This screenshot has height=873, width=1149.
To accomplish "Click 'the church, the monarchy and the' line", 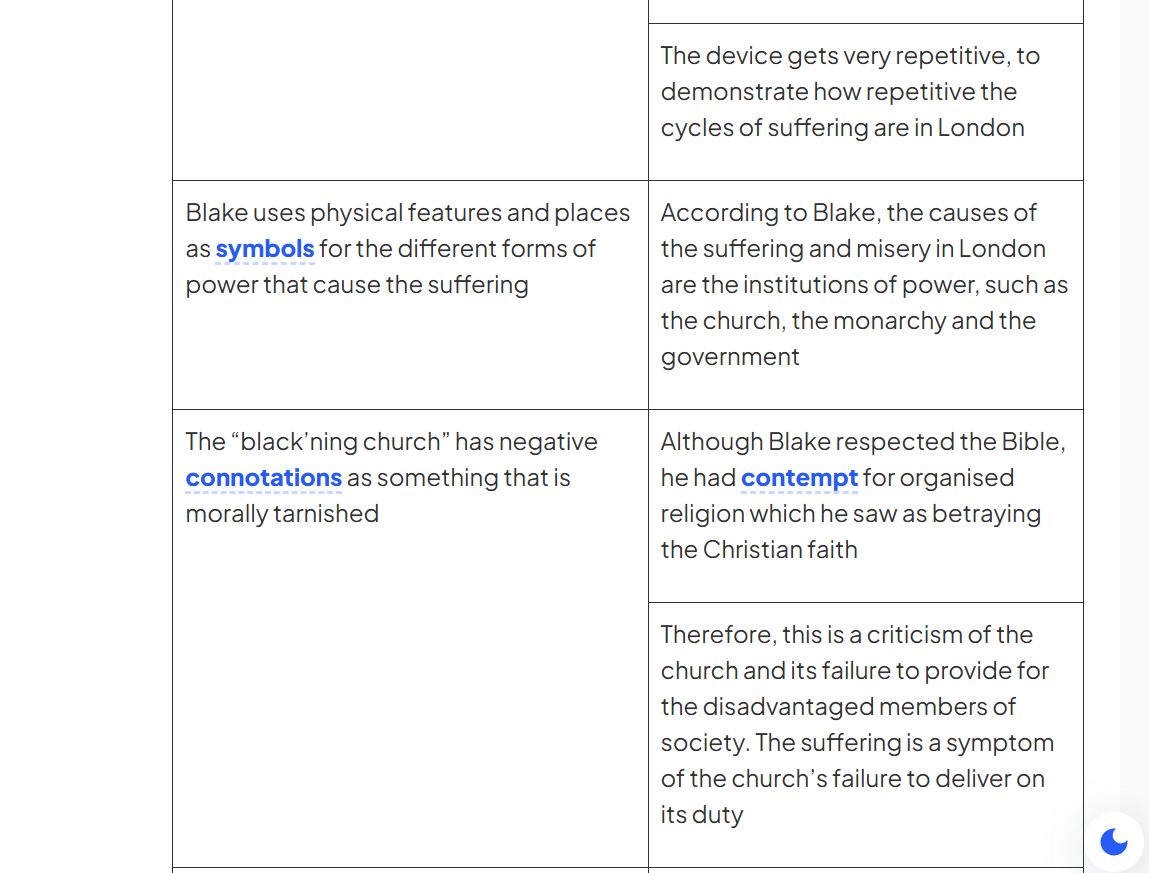I will 849,321.
